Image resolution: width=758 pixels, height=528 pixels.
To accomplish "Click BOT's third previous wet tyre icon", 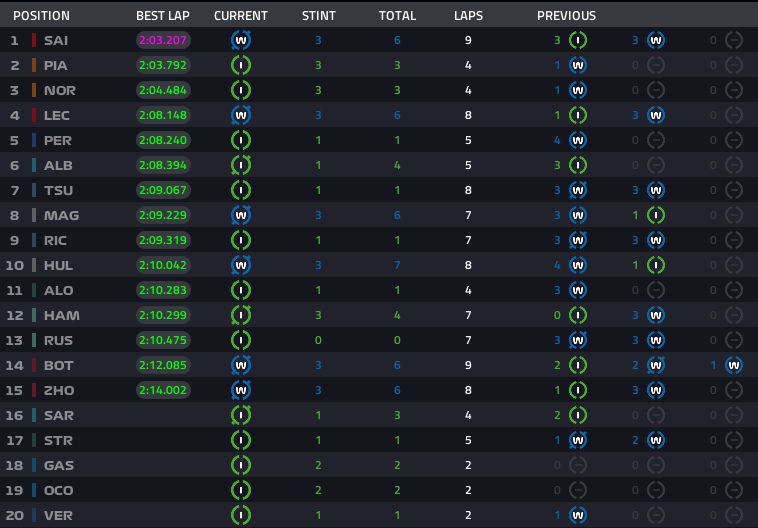I will [x=734, y=365].
